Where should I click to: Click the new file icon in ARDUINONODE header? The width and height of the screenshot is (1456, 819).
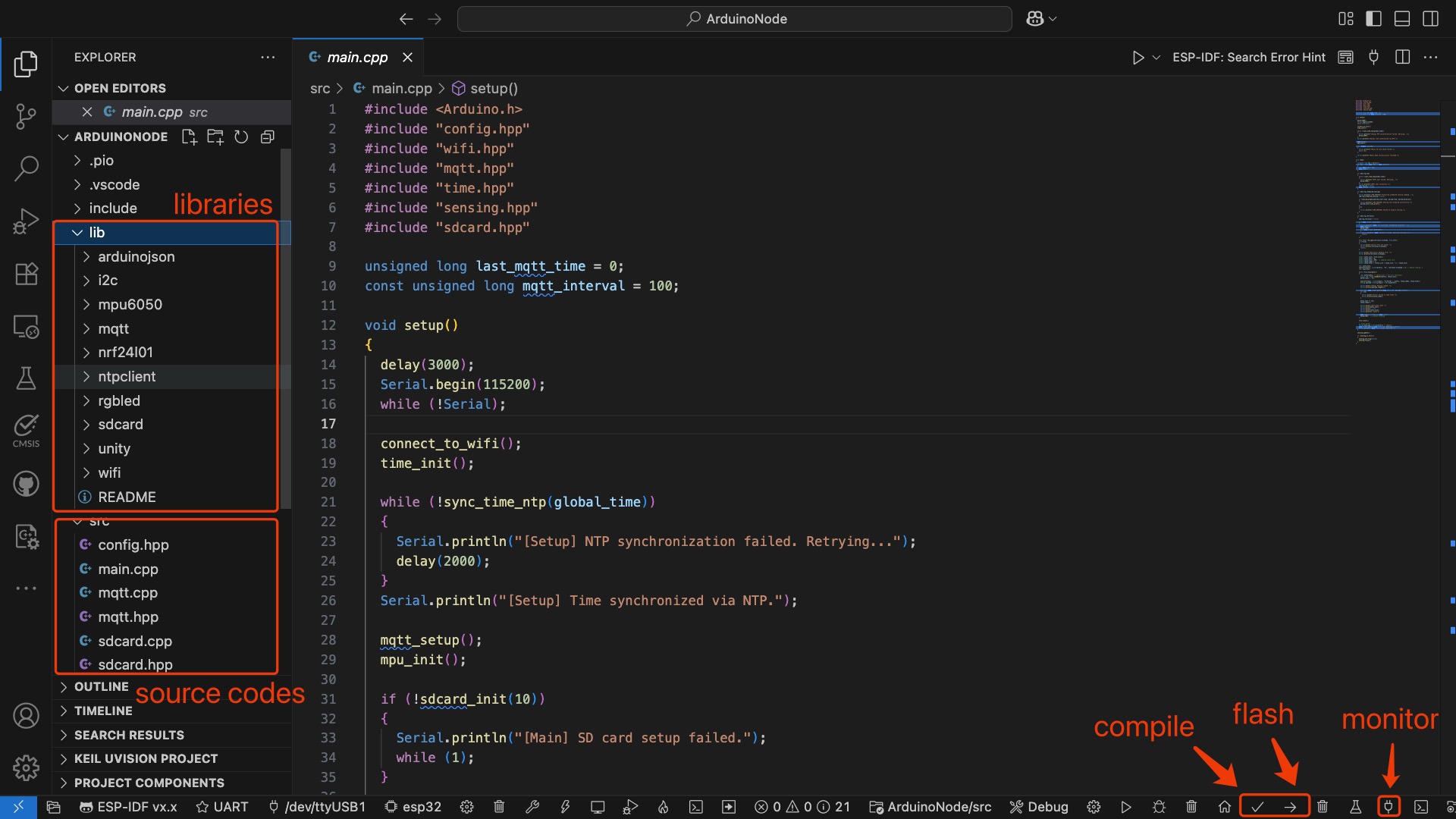tap(189, 136)
